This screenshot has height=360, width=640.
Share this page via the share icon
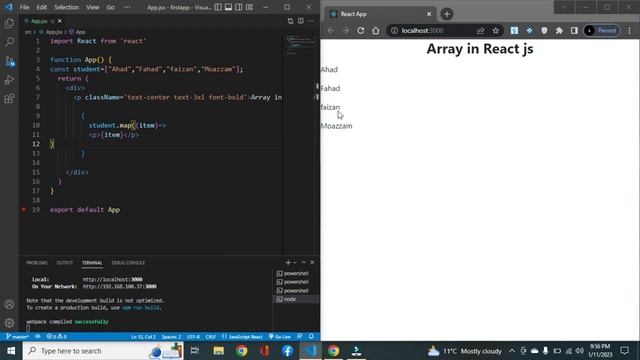(480, 31)
